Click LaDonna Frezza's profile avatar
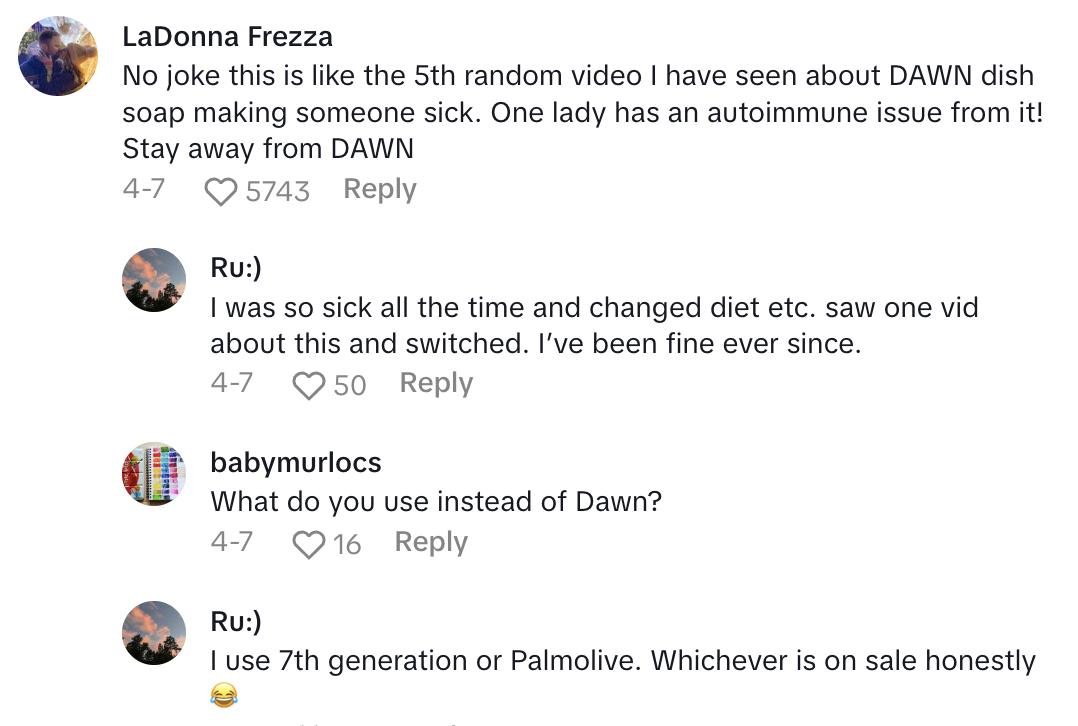Screen dimensions: 1078x726 click(57, 53)
